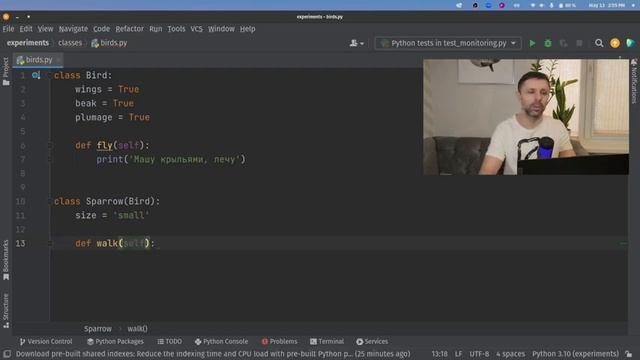The height and width of the screenshot is (360, 640).
Task: Collapse the class Bird fold marker
Action: click(x=50, y=76)
